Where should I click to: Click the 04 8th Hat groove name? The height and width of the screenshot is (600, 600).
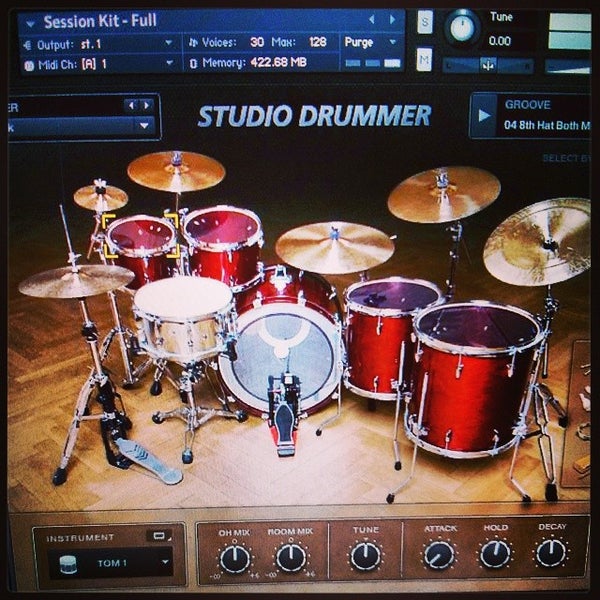pos(545,125)
